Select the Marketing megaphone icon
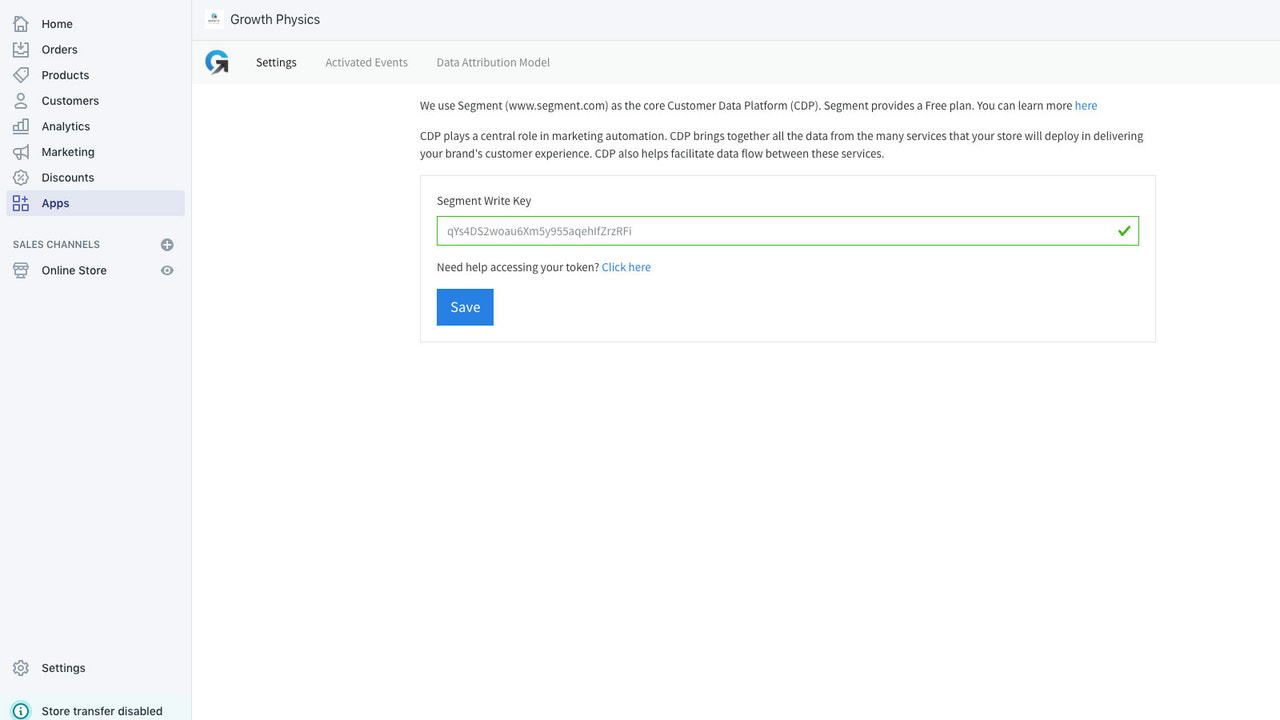Image resolution: width=1280 pixels, height=720 pixels. pyautogui.click(x=22, y=151)
